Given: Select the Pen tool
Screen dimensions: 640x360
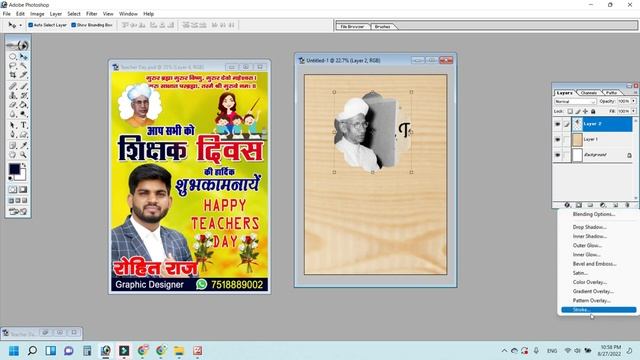Looking at the screenshot, I should (13, 134).
